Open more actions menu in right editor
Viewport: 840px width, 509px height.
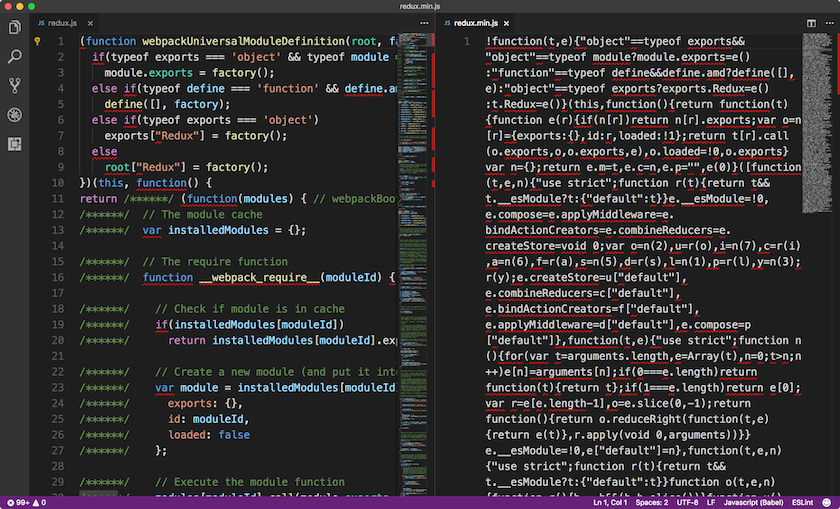tap(829, 23)
